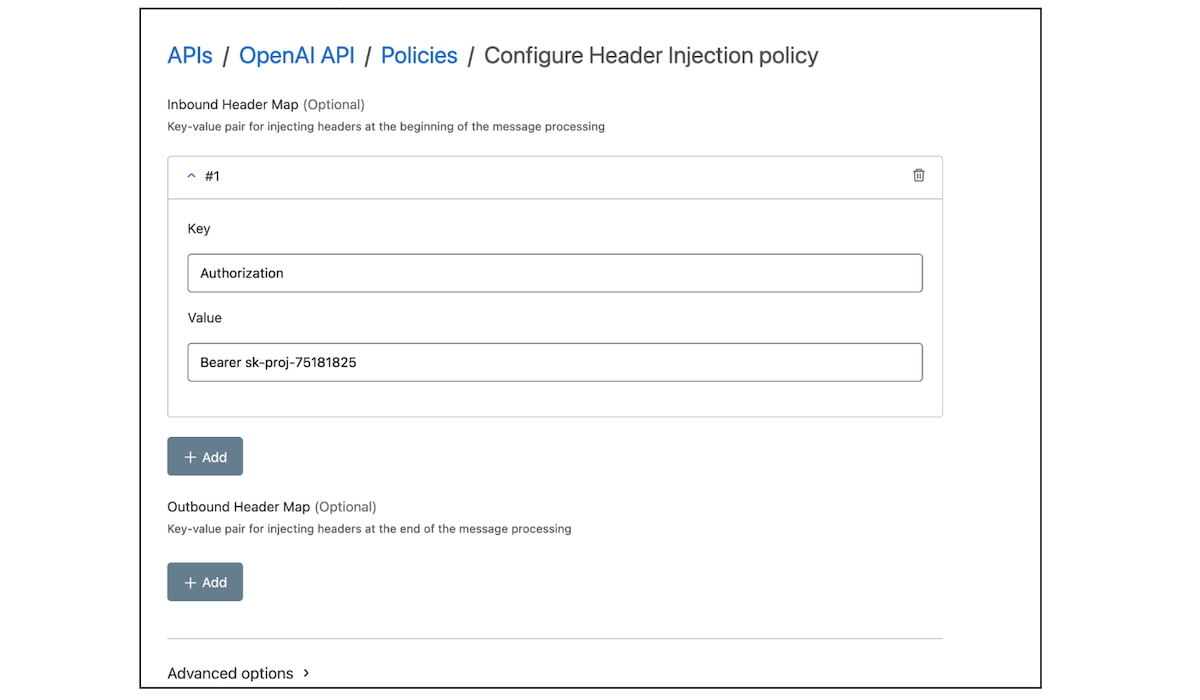
Task: Add a new Outbound Header Map entry
Action: [205, 582]
